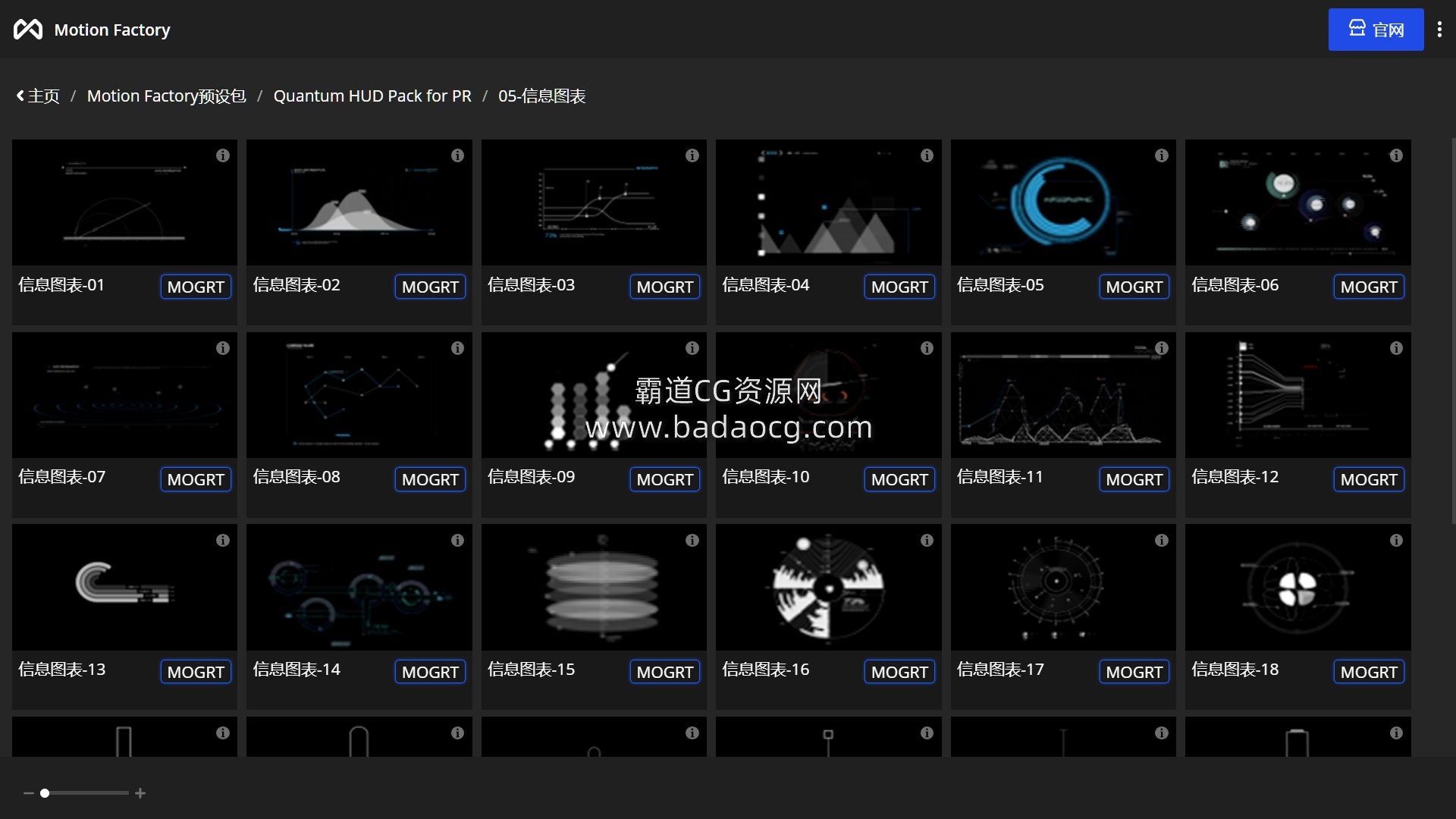Show info for 信息图表-11
Viewport: 1456px width, 819px height.
click(1161, 348)
